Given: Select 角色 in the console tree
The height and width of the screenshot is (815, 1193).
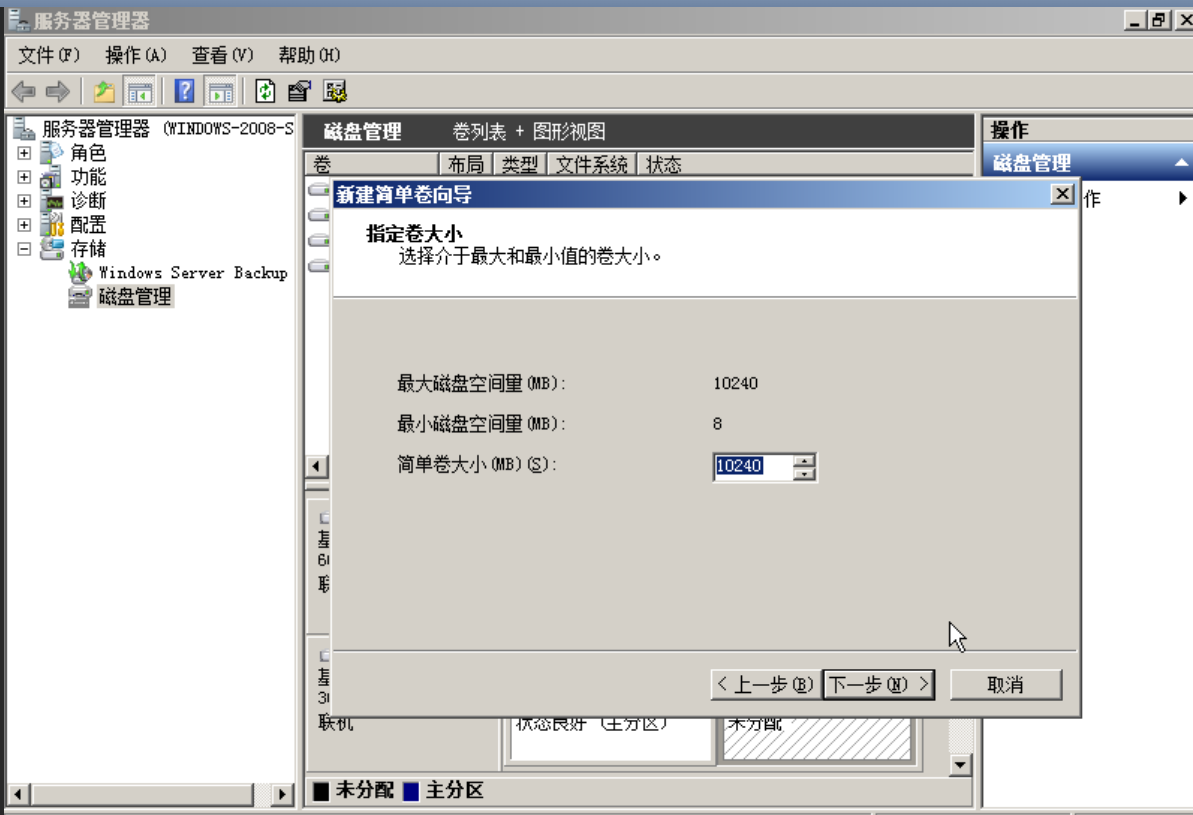Looking at the screenshot, I should (x=88, y=153).
